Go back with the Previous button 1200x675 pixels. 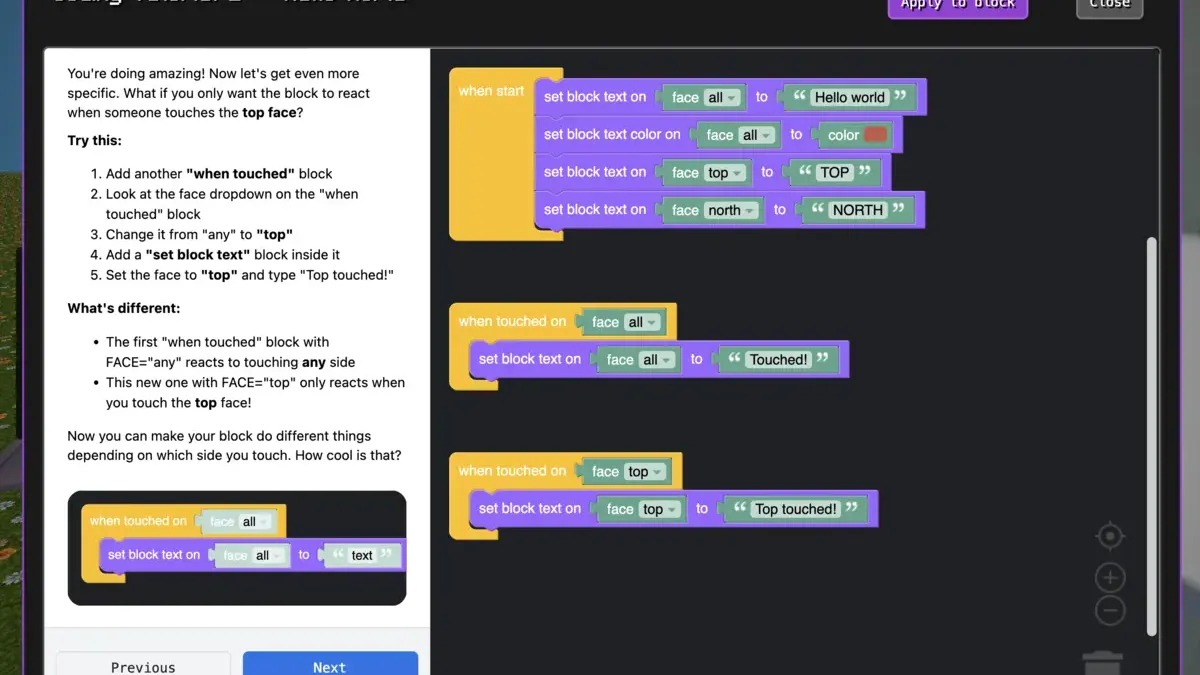coord(143,666)
